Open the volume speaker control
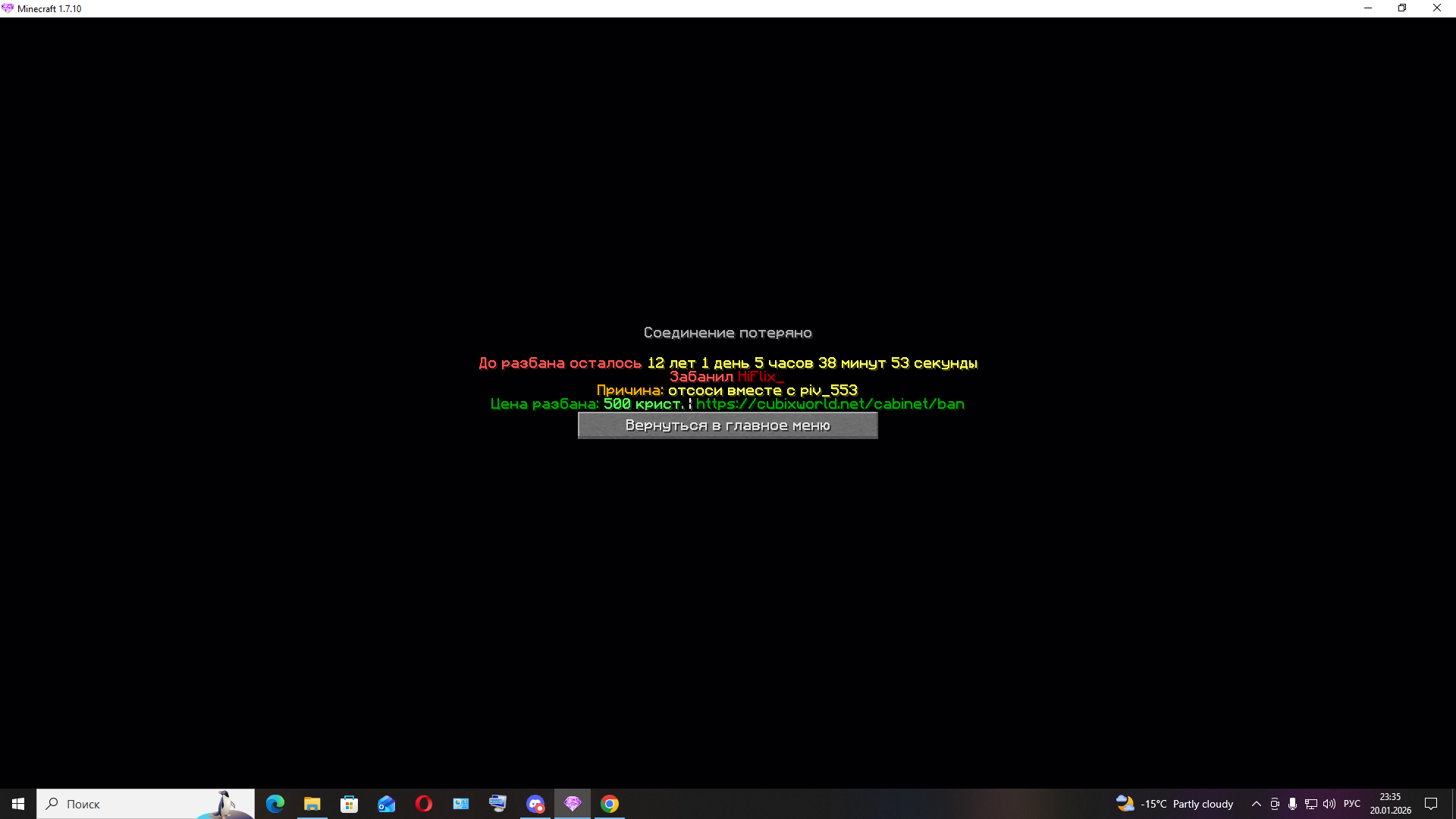Screen dimensions: 1456x819 coord(1329,804)
